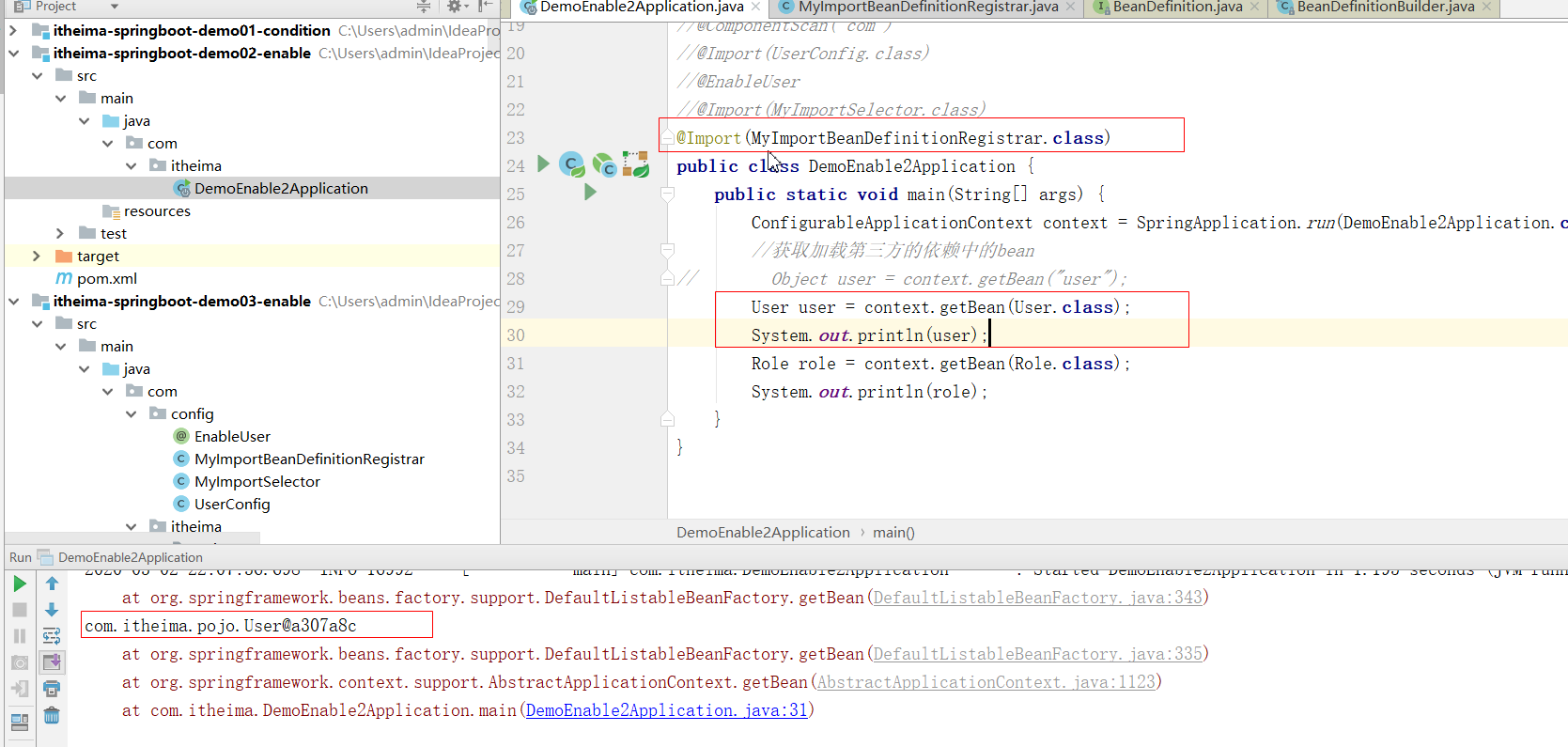Image resolution: width=1568 pixels, height=747 pixels.
Task: Switch to BeanDefinition.java tab
Action: tap(1177, 8)
